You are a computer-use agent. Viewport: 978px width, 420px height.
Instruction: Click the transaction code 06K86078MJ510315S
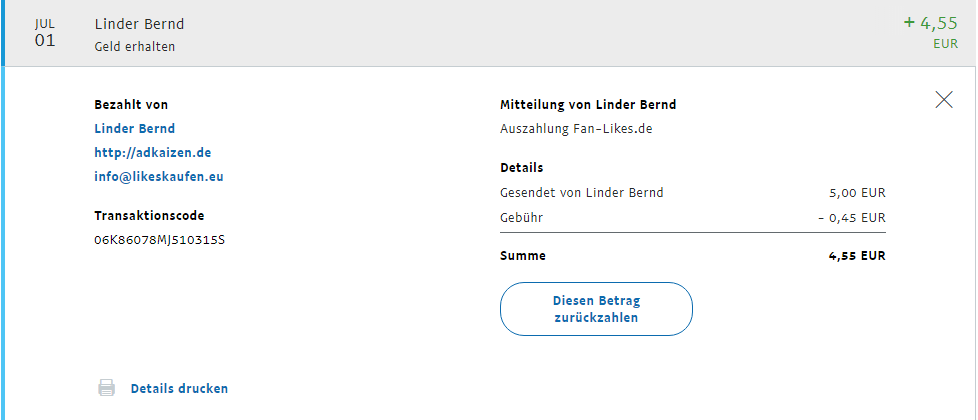159,240
